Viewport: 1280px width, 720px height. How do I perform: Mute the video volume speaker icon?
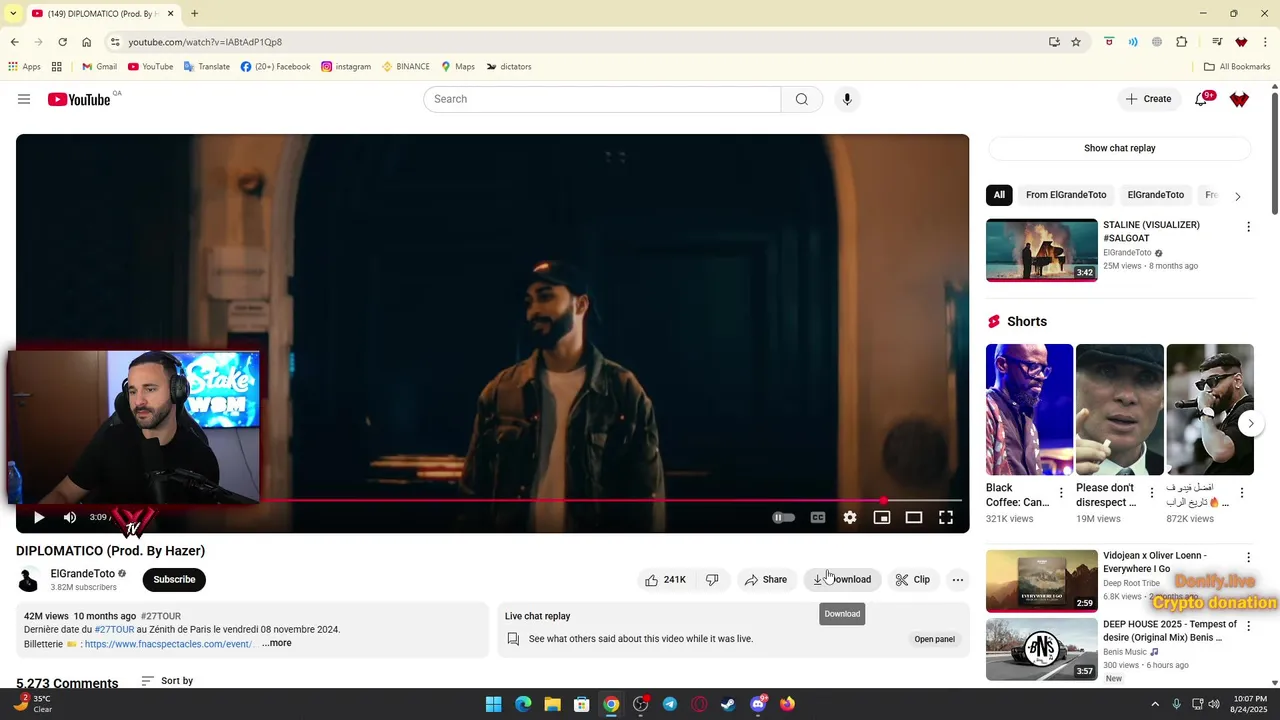(x=70, y=517)
